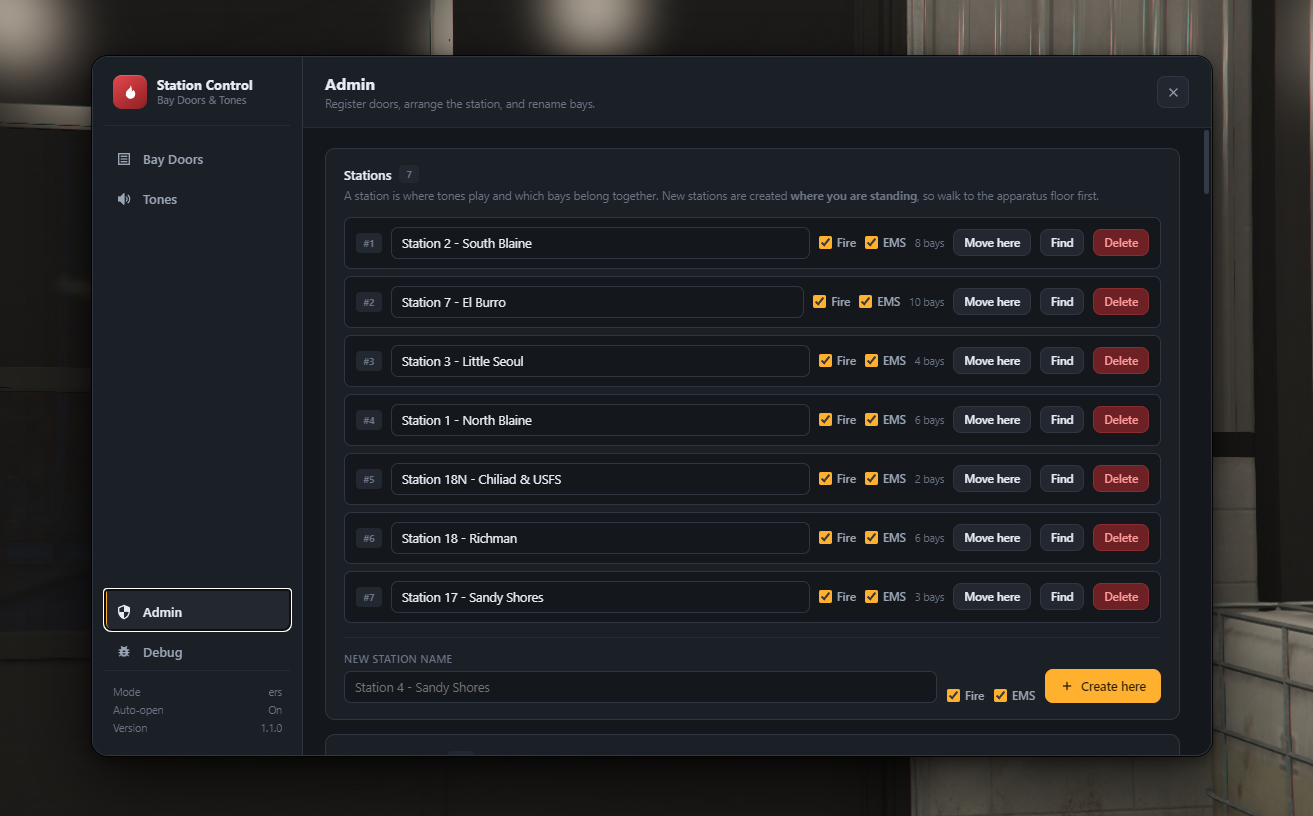The width and height of the screenshot is (1313, 816).
Task: Click Move here for Station 2 - South Blaine
Action: click(992, 243)
